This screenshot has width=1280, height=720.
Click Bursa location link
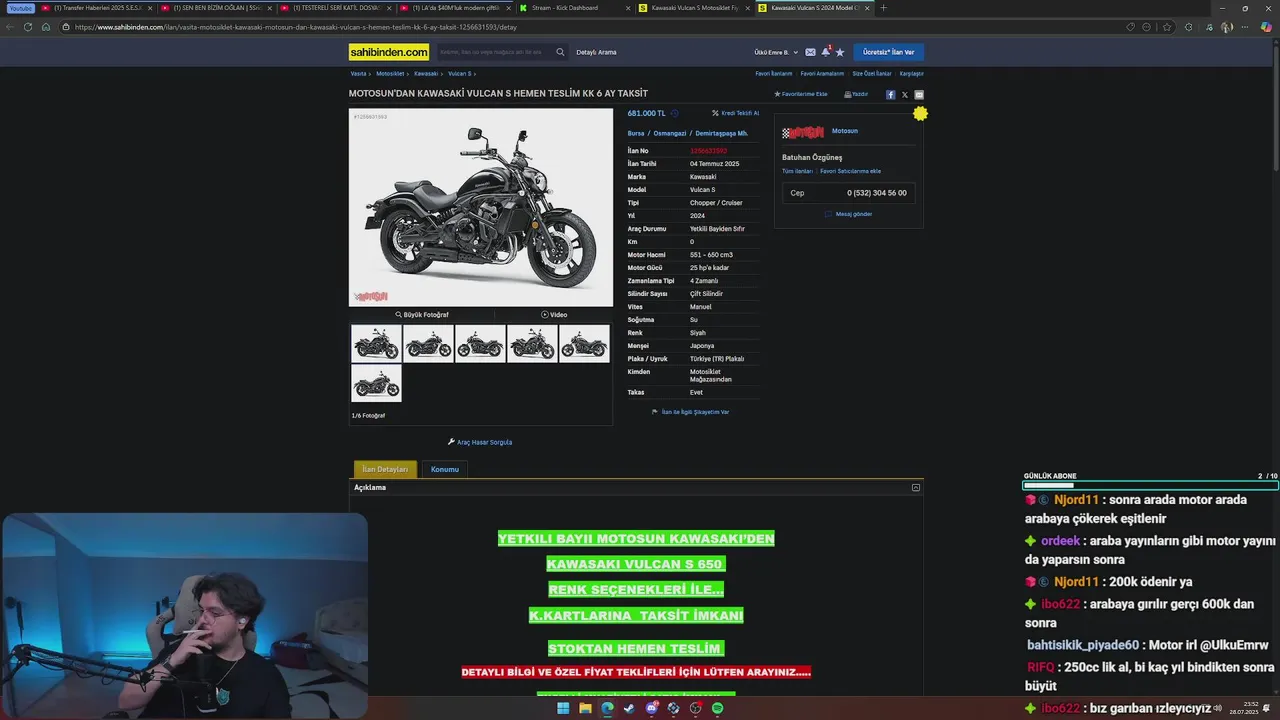636,133
